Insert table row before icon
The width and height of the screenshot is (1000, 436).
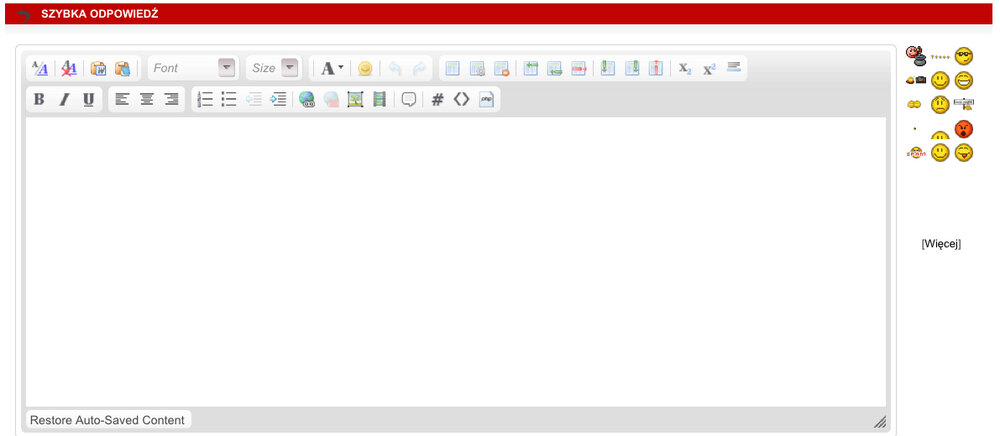point(531,68)
